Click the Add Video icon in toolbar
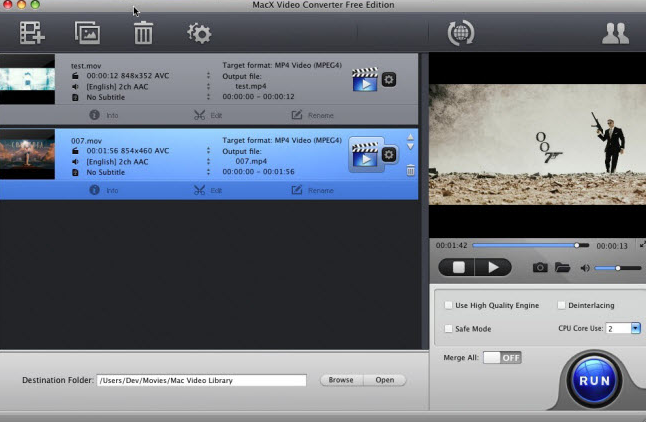646x422 pixels. [x=32, y=33]
